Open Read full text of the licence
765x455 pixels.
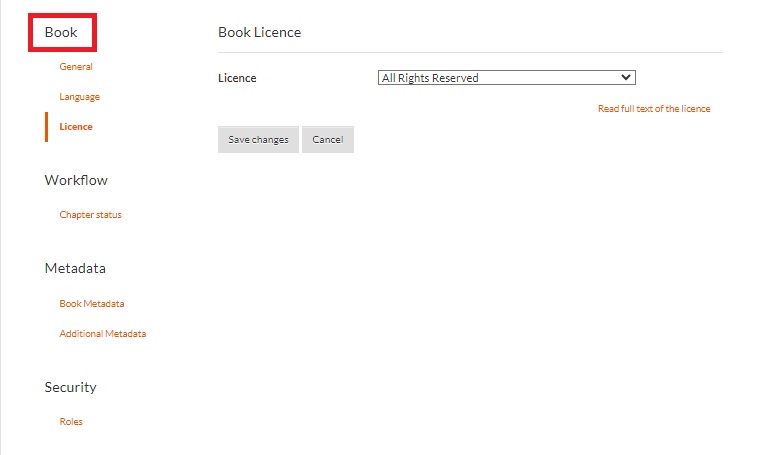click(654, 109)
